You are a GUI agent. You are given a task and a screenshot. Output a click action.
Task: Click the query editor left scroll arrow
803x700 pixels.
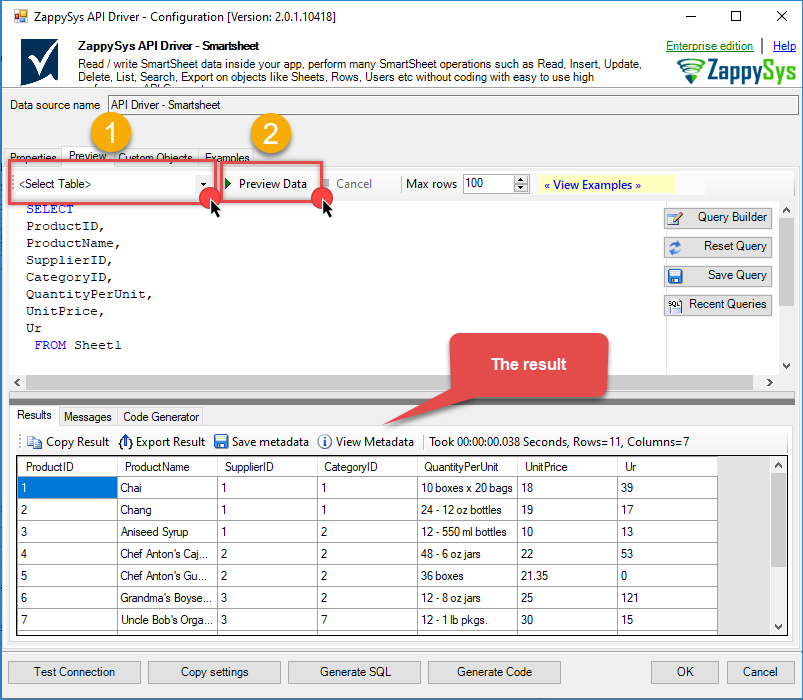point(17,383)
